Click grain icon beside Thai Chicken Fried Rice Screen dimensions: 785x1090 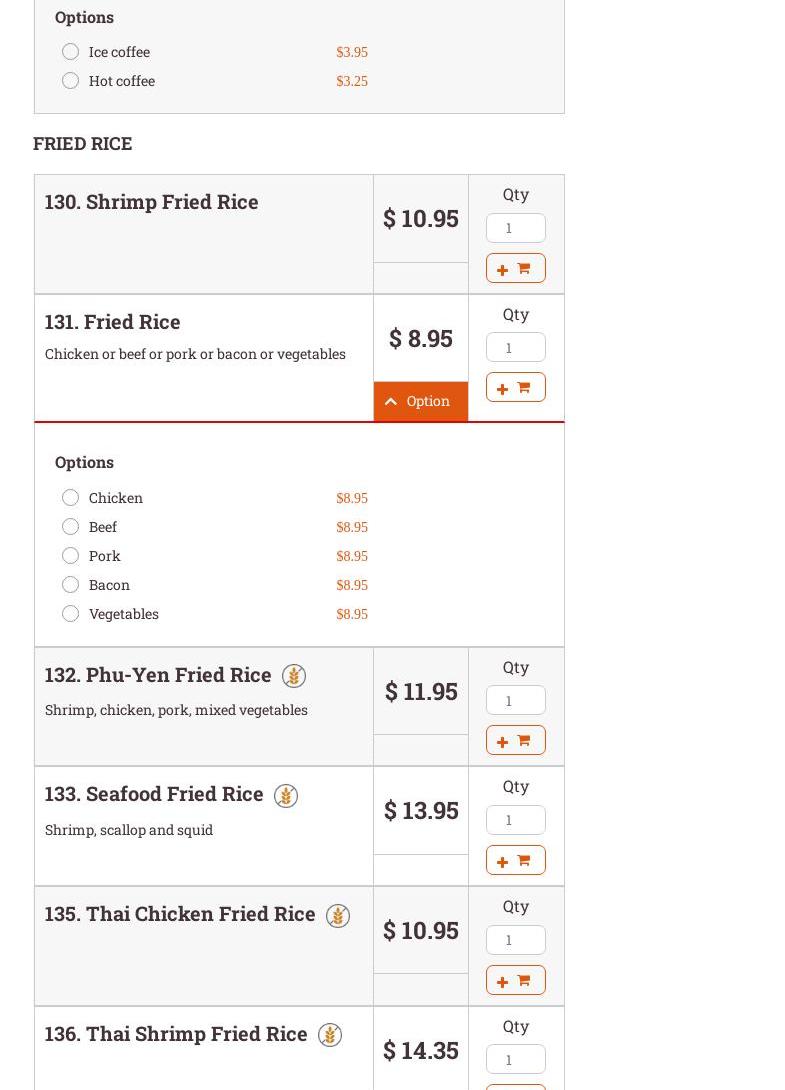(x=337, y=916)
